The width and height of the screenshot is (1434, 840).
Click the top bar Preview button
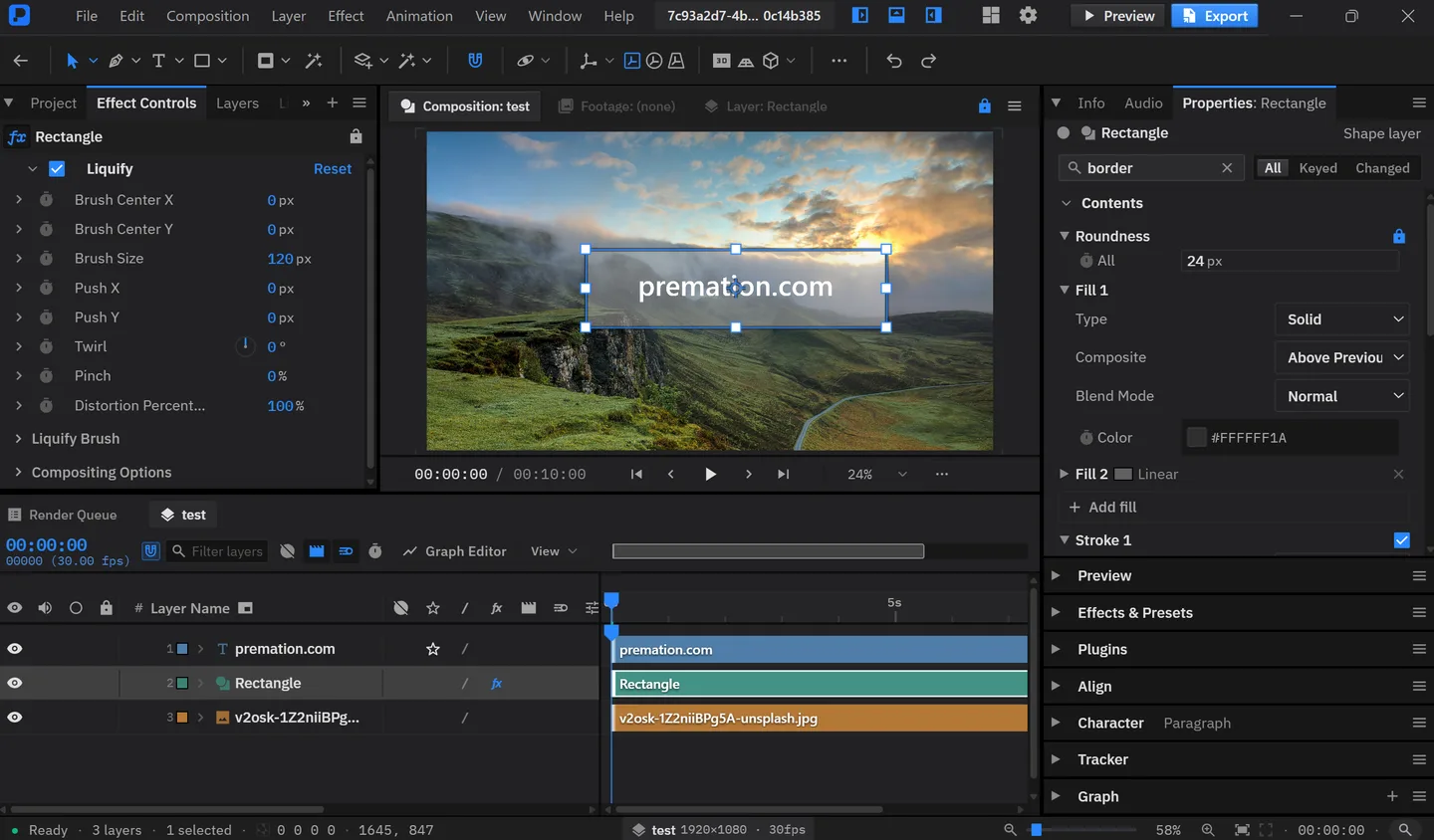point(1119,16)
